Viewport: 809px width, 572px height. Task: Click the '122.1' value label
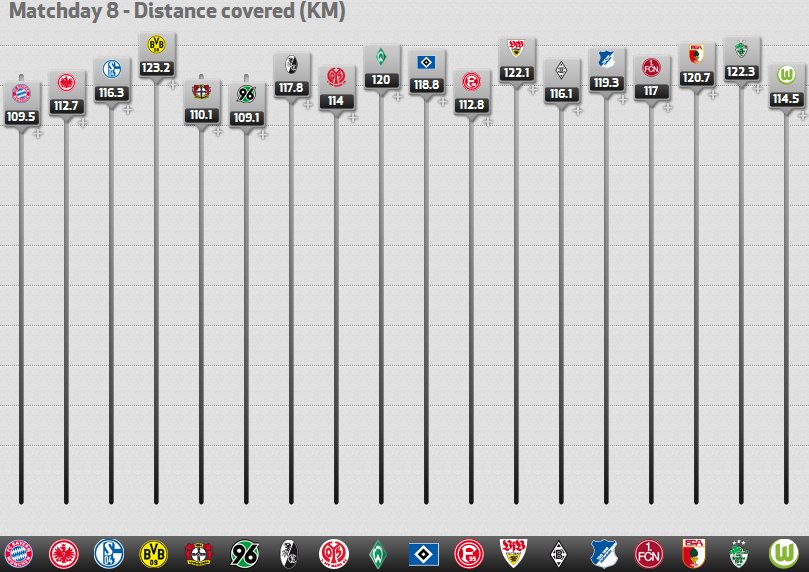516,73
